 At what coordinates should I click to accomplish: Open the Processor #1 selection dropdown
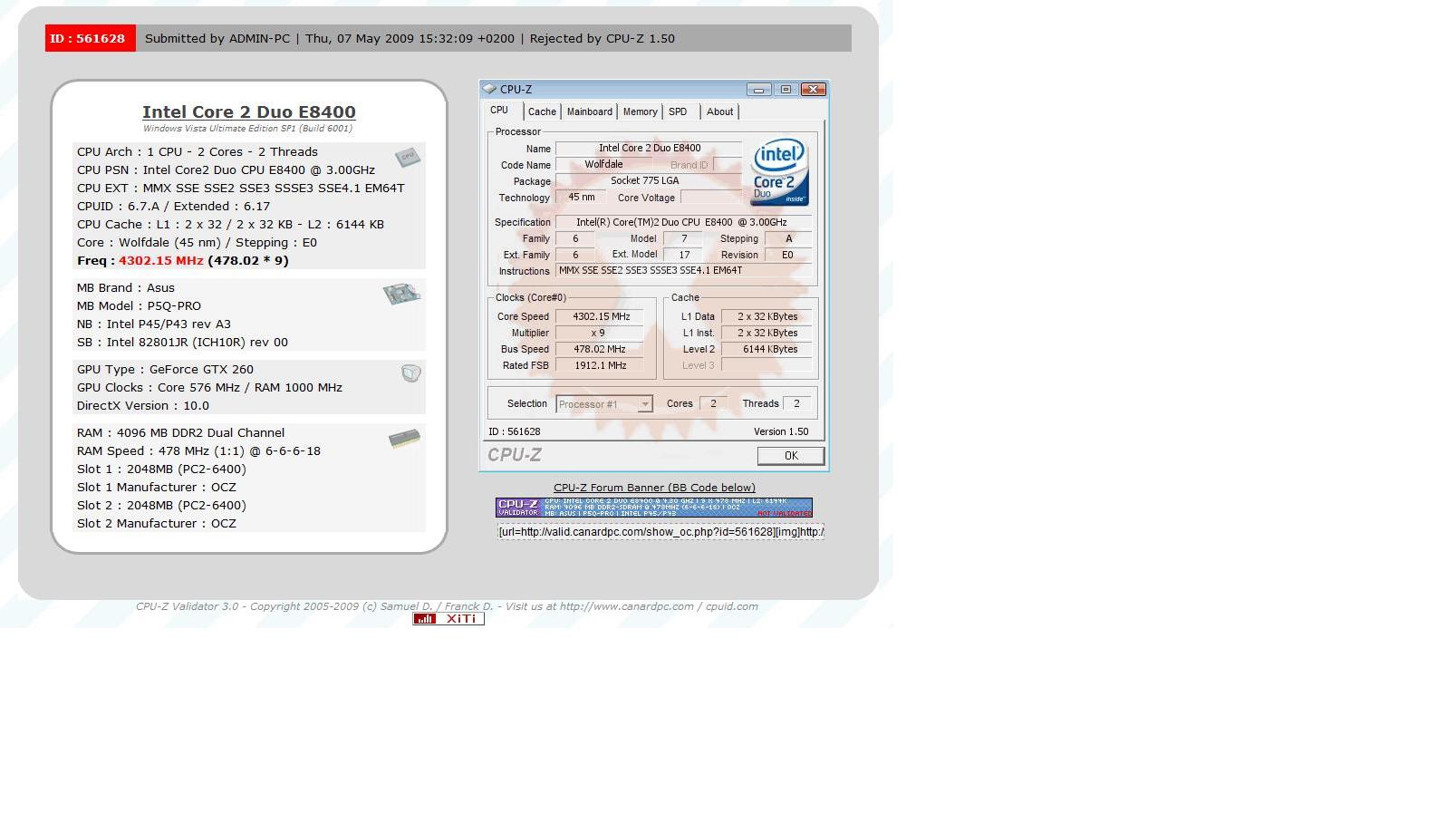tap(604, 404)
